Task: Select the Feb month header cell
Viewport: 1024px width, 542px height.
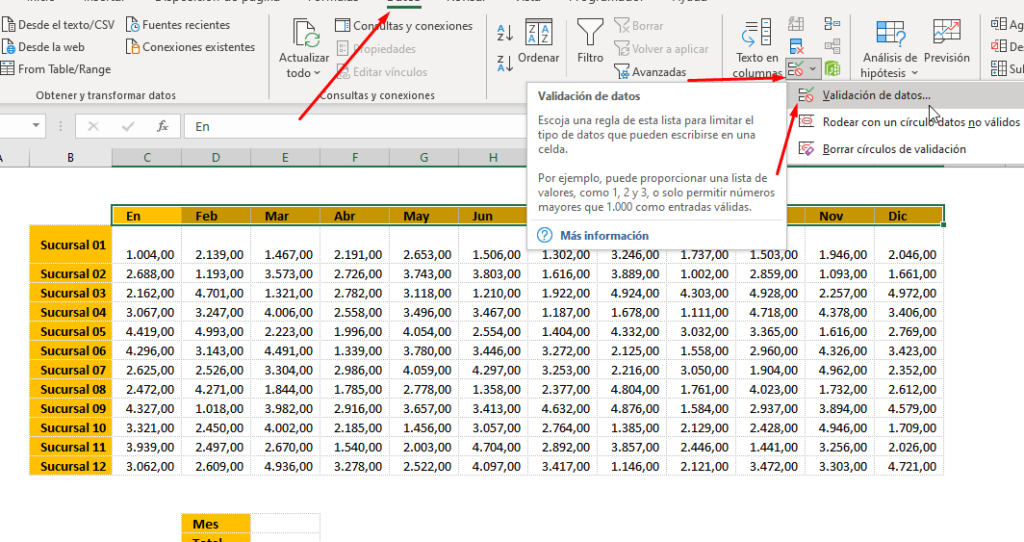Action: click(x=216, y=215)
